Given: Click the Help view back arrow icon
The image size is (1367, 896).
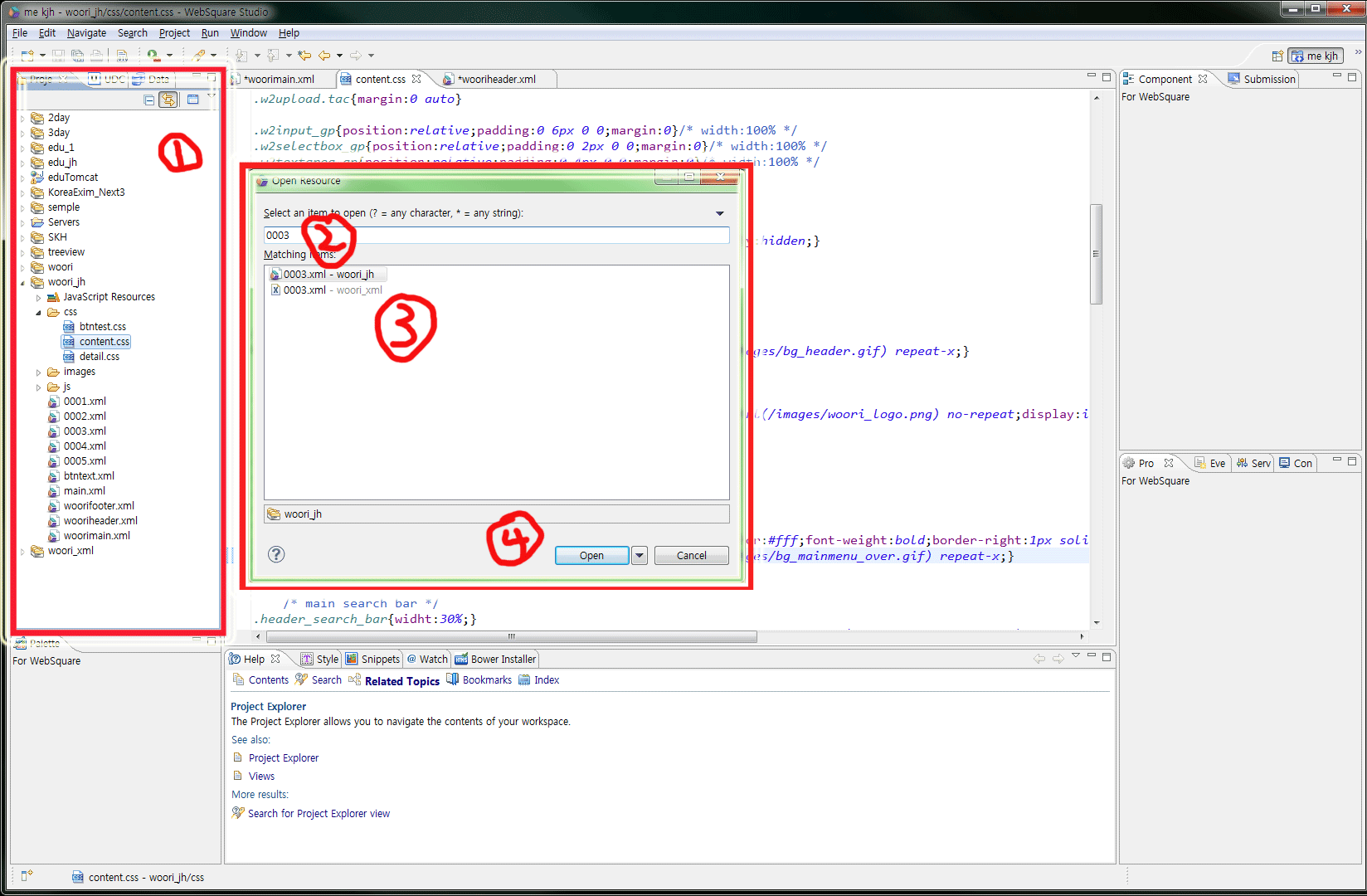Looking at the screenshot, I should coord(1039,658).
